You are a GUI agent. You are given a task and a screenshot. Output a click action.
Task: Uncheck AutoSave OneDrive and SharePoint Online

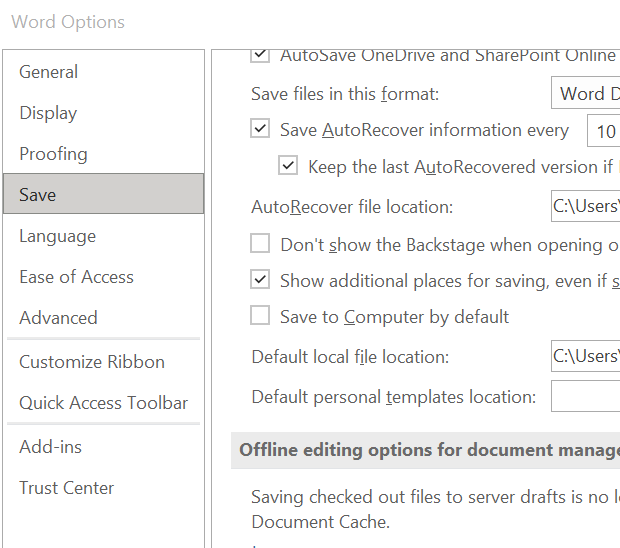pos(260,55)
